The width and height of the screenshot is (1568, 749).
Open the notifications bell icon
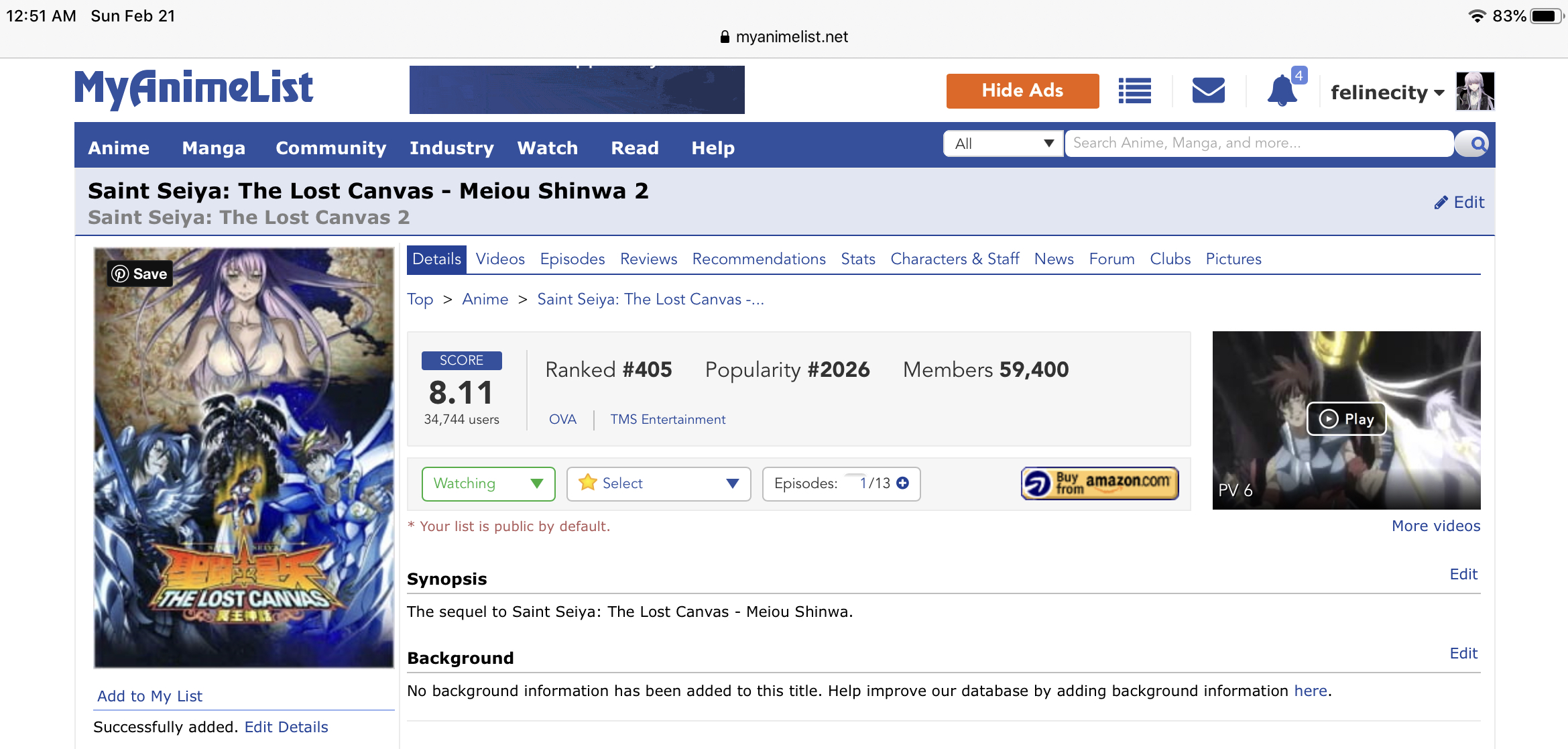[x=1282, y=91]
